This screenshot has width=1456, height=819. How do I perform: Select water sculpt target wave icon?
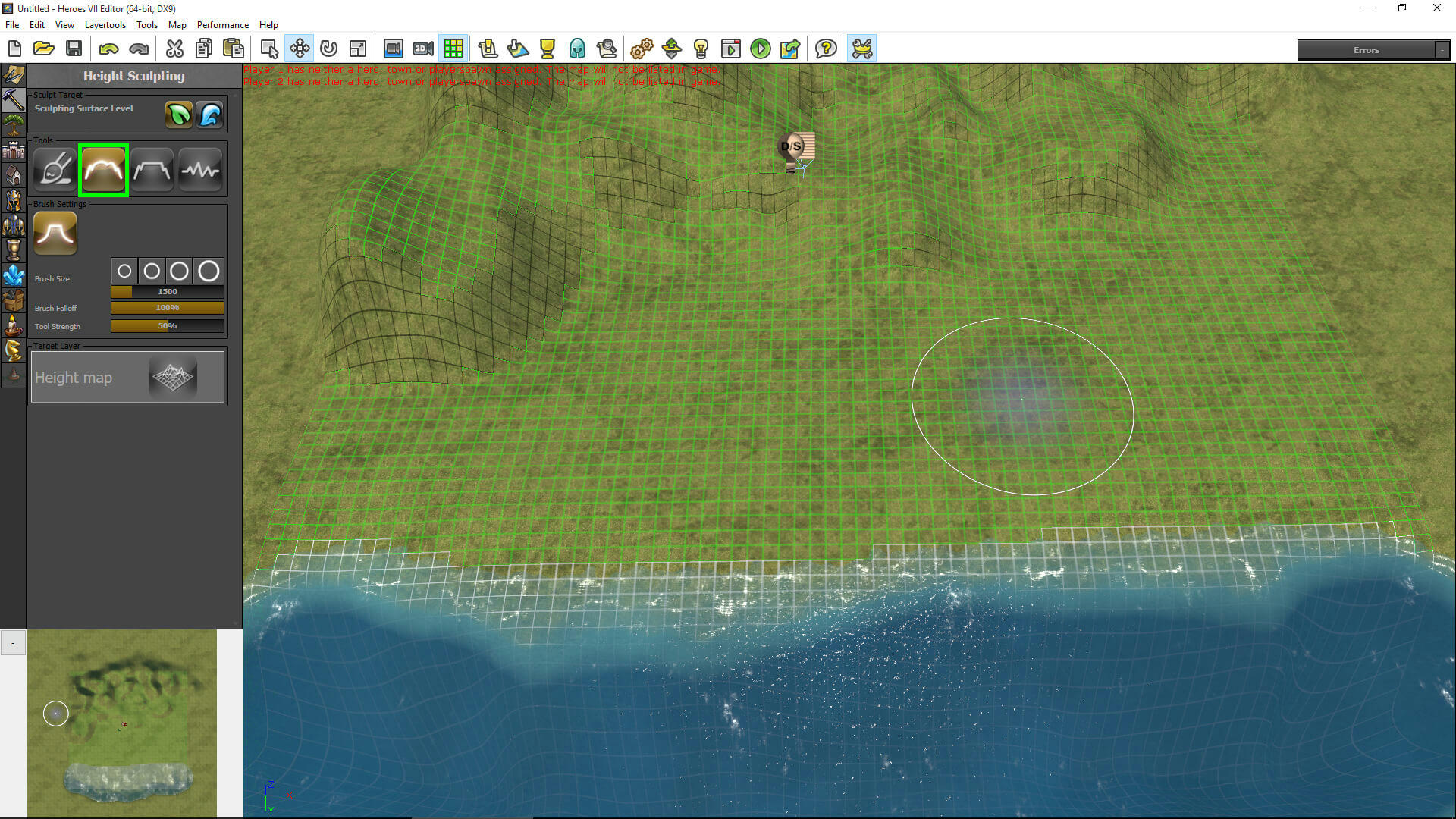coord(210,115)
